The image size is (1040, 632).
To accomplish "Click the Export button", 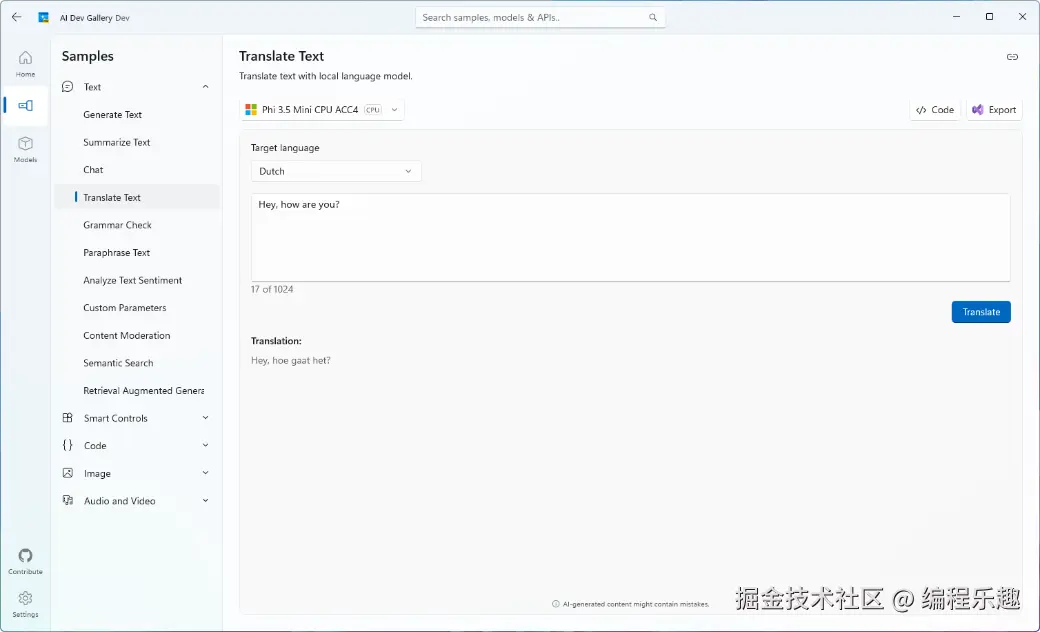I will 993,110.
